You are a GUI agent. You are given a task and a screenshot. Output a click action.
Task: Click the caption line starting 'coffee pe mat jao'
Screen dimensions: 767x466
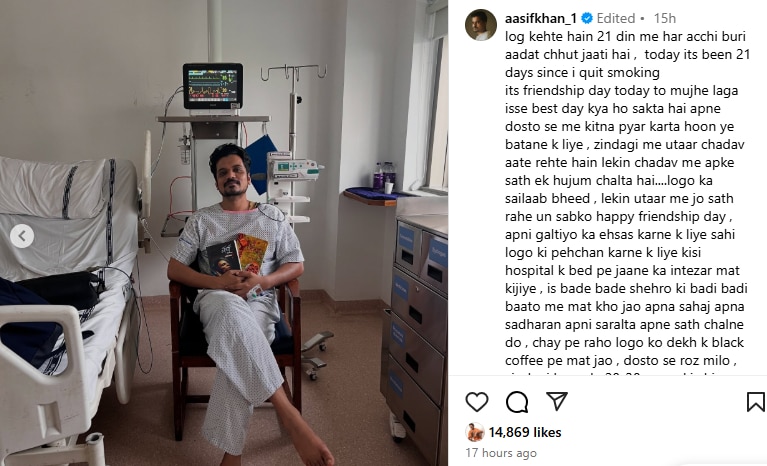click(621, 360)
